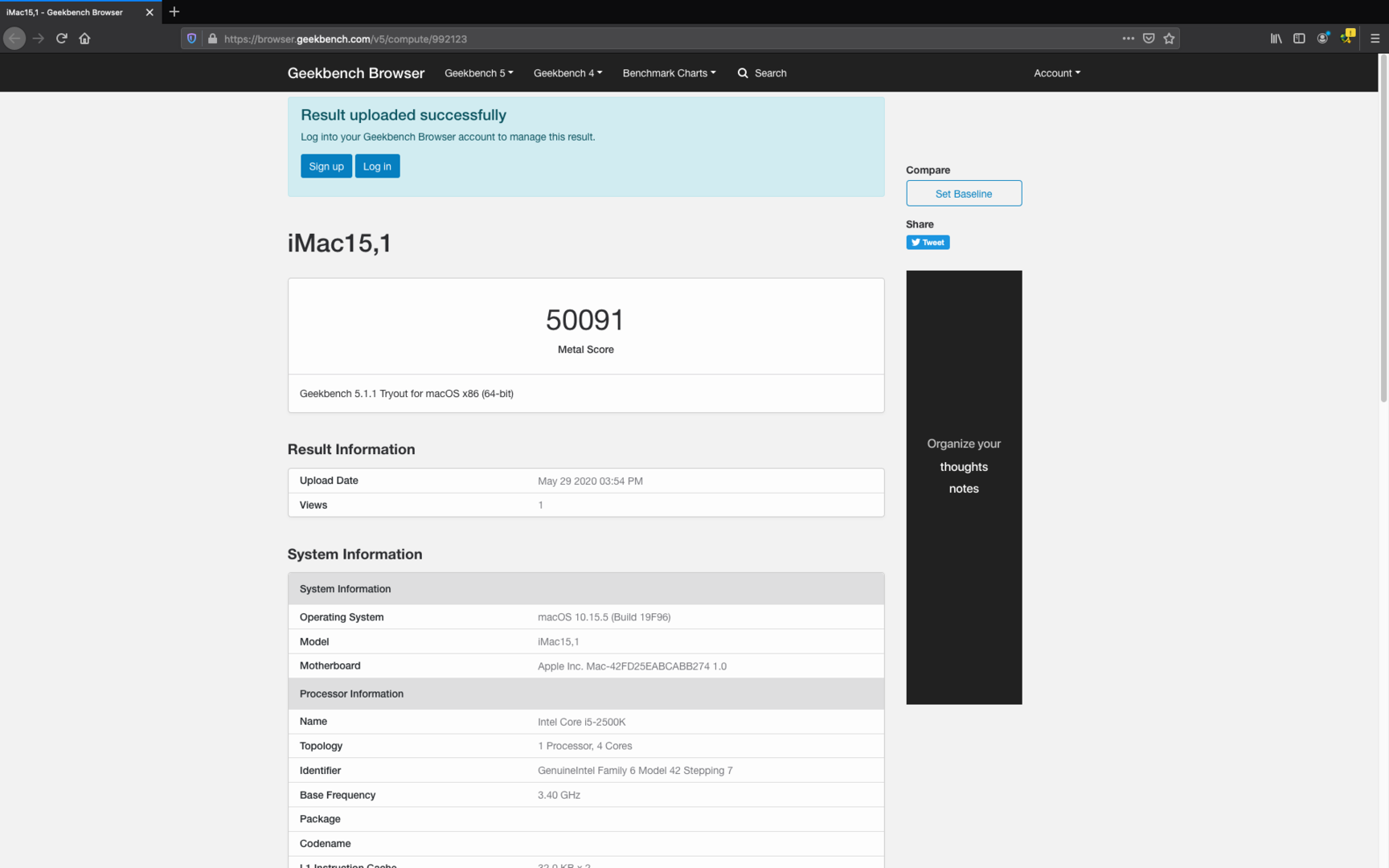Viewport: 1389px width, 868px height.
Task: Click the Sign up button
Action: pos(326,166)
